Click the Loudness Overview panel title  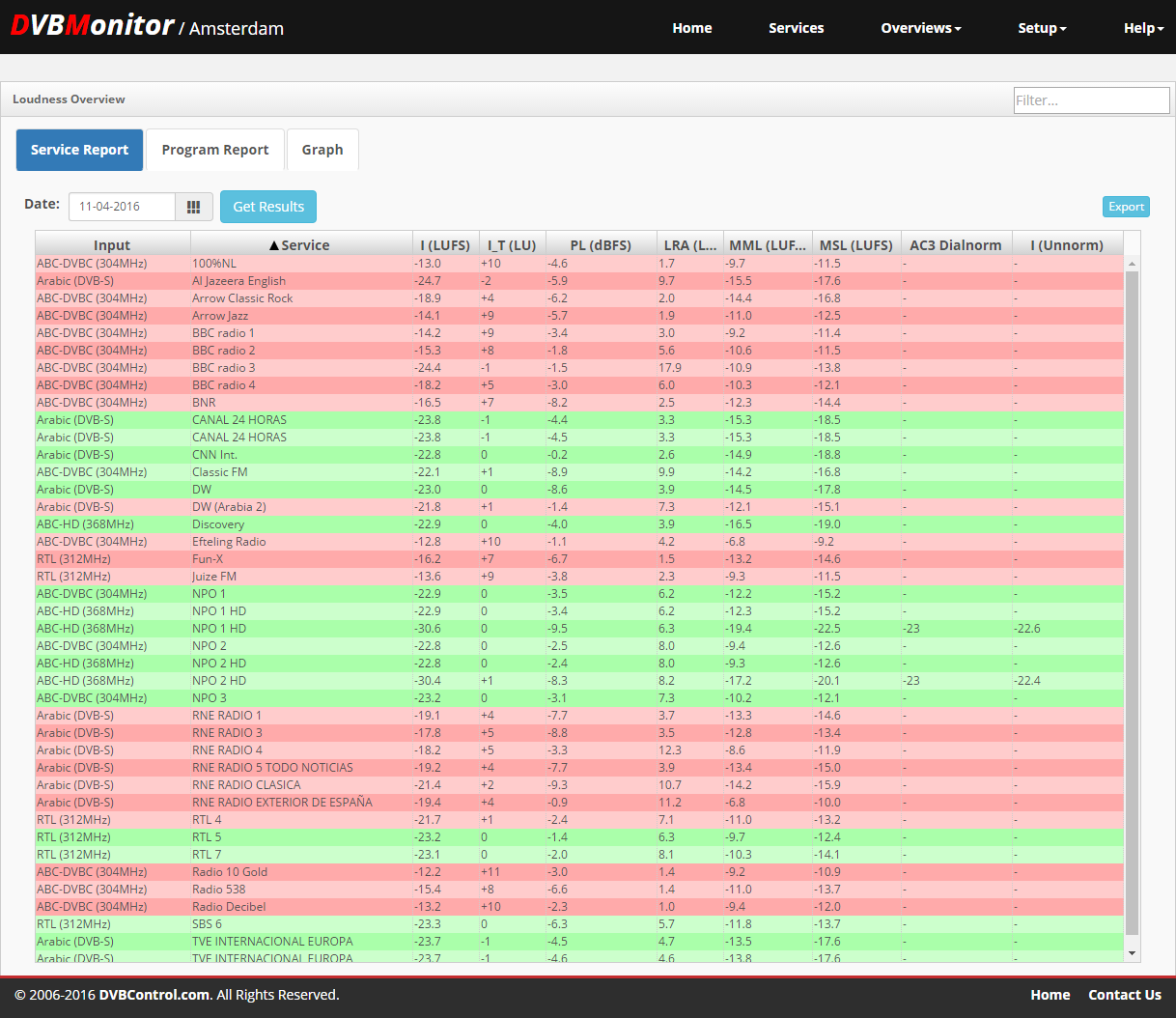tap(69, 99)
